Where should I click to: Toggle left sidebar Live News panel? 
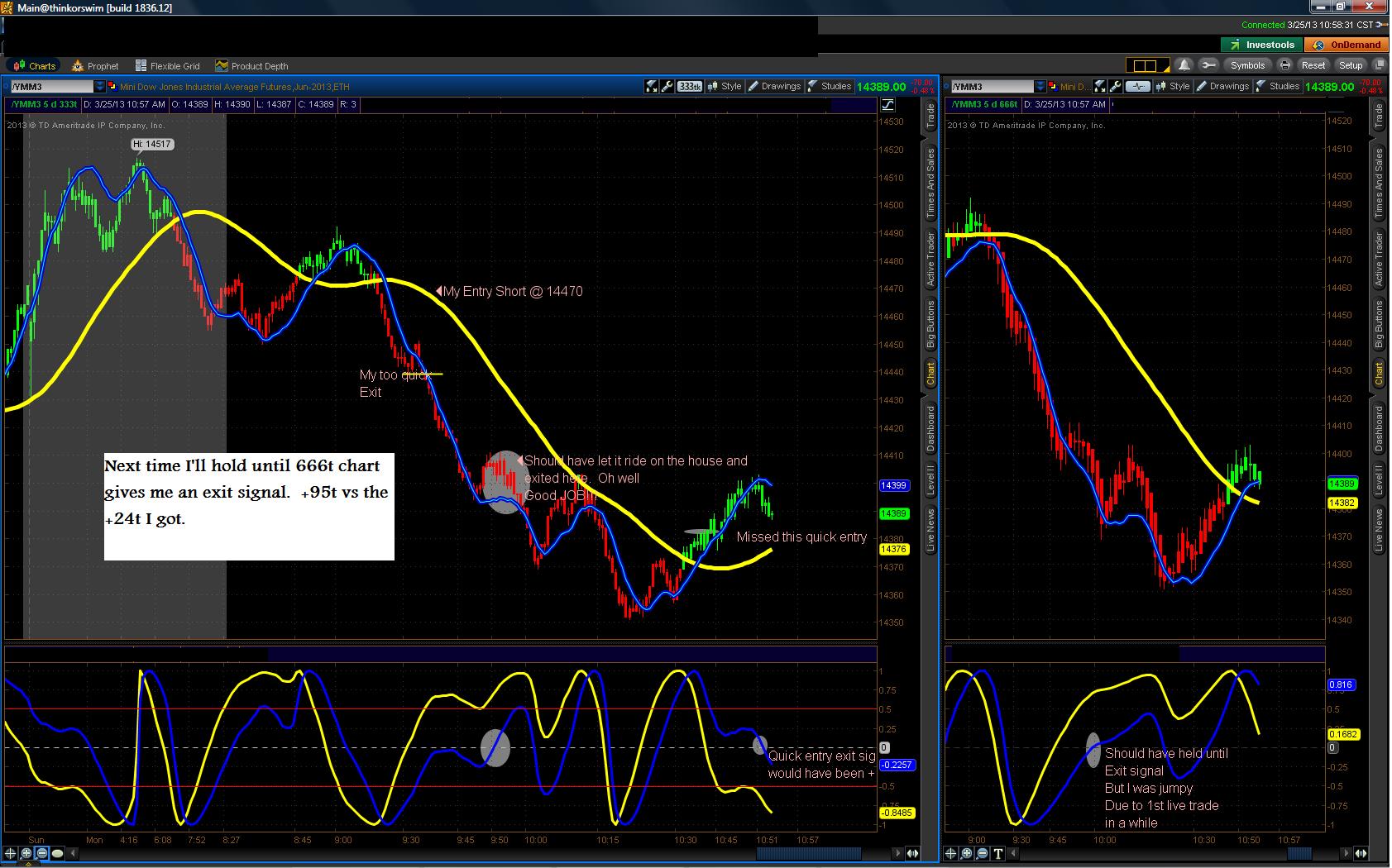pos(930,530)
